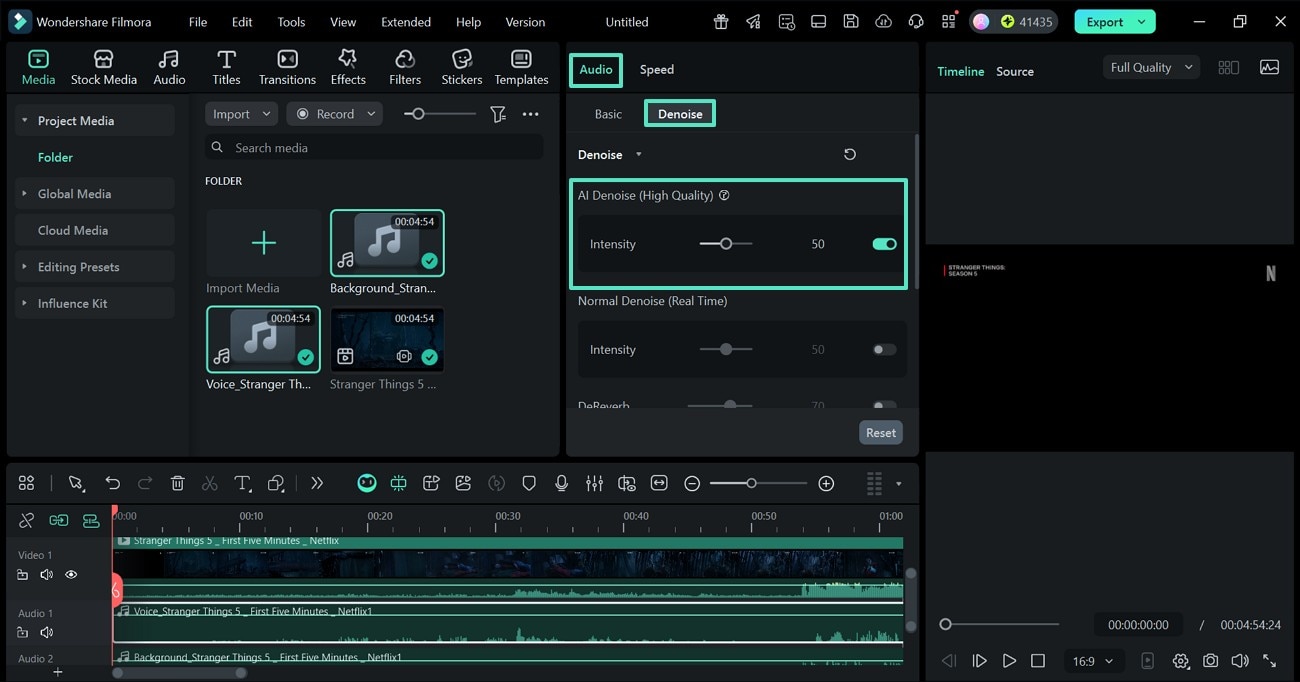Add Text via the T icon

point(243,483)
